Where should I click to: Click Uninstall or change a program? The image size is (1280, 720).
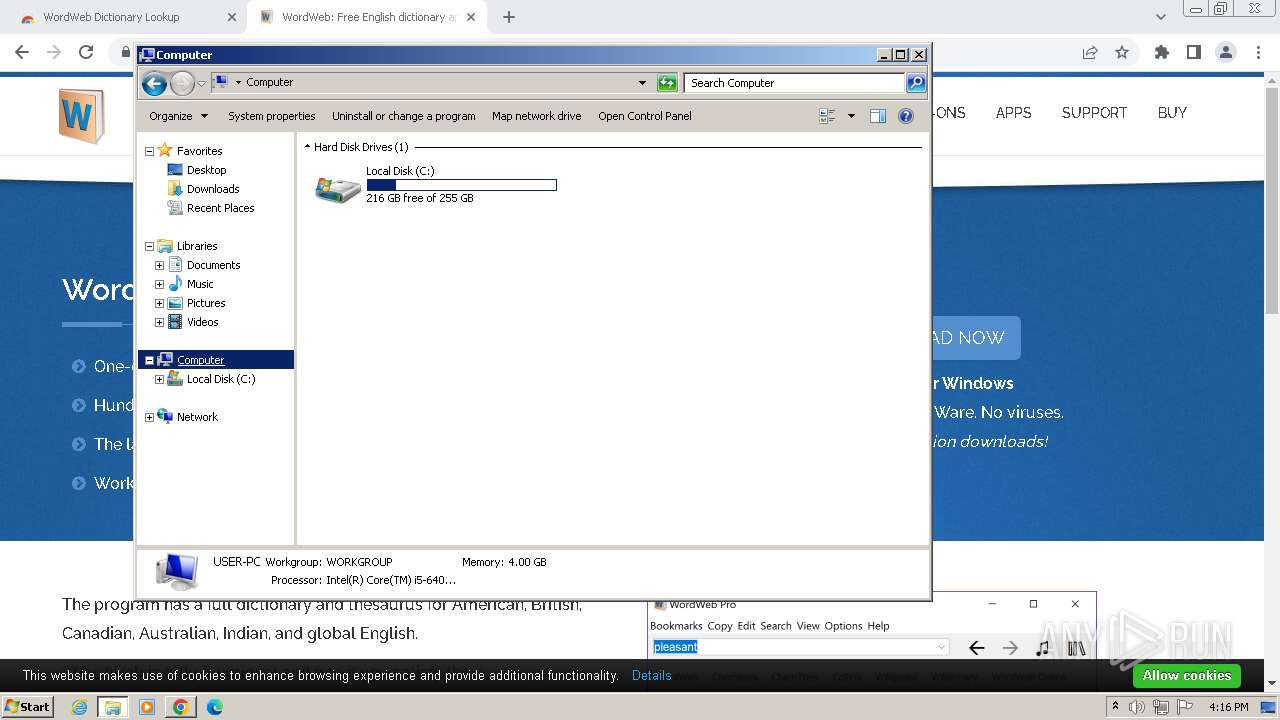(x=403, y=116)
